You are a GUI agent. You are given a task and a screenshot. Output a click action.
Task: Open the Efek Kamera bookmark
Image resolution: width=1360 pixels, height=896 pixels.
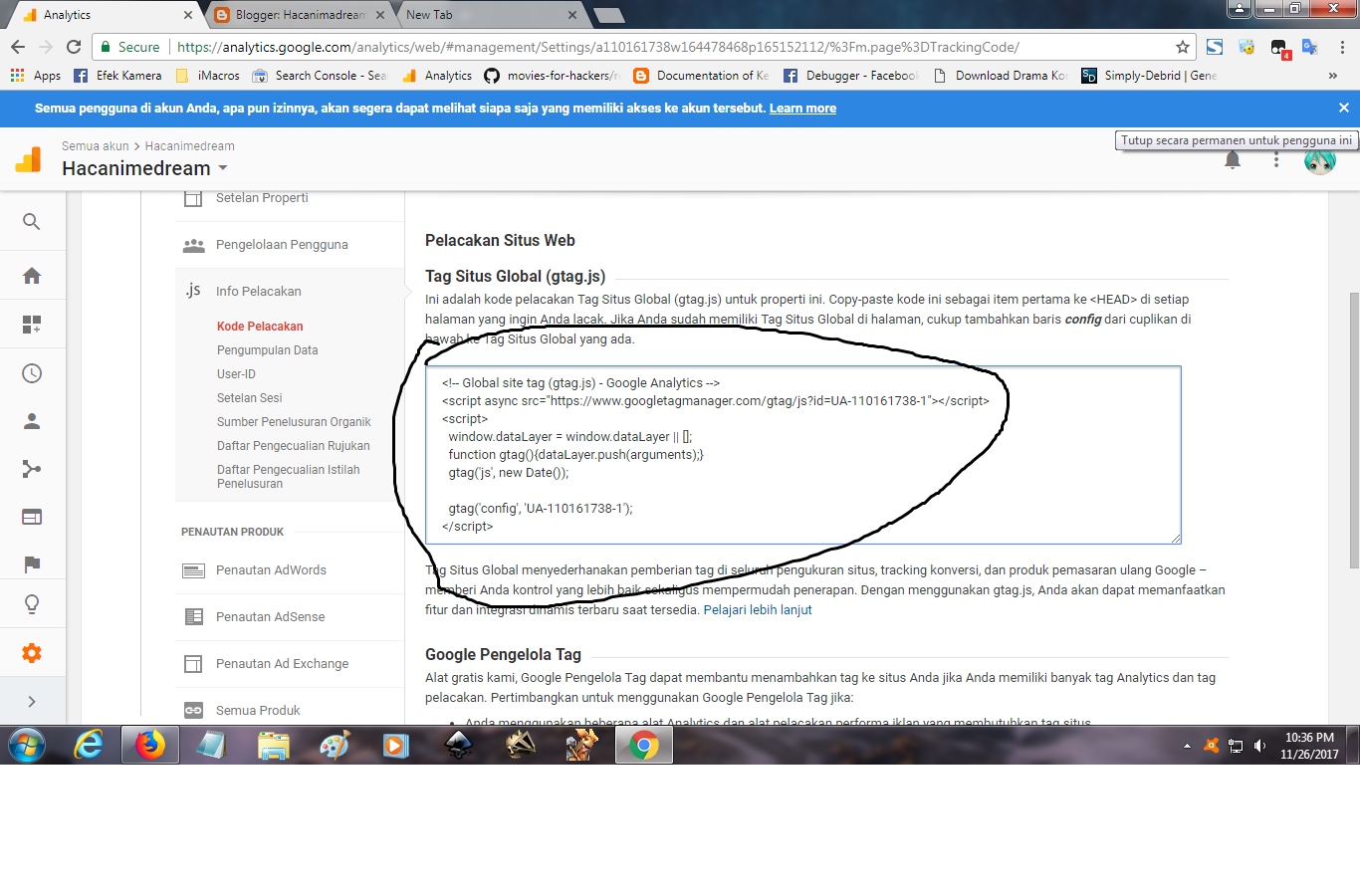click(117, 76)
